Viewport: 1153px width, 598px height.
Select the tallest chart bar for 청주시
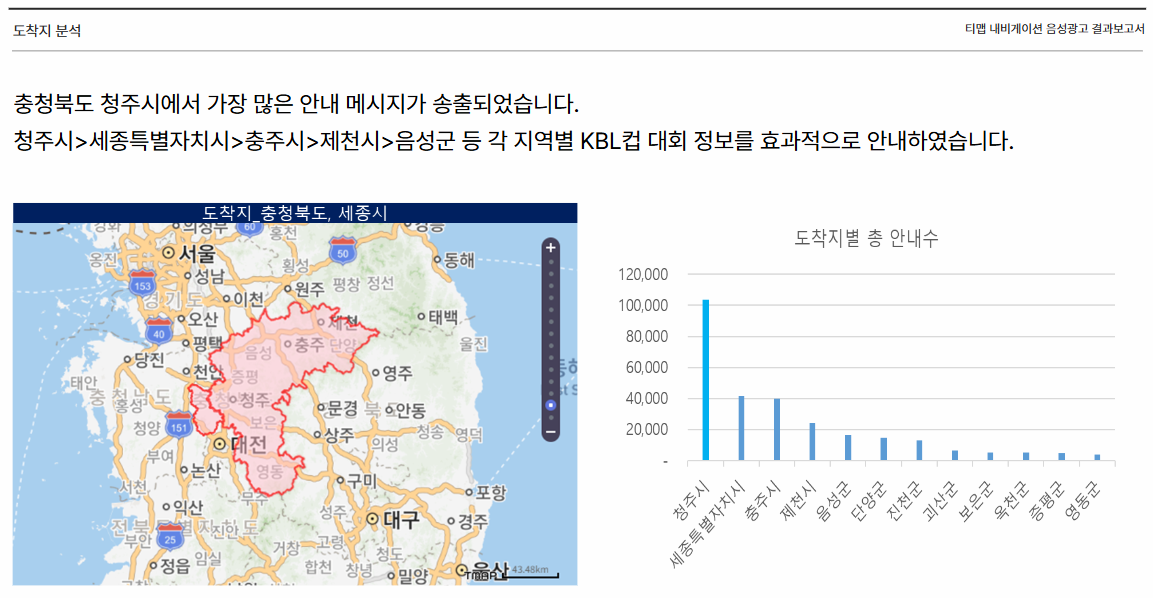705,380
